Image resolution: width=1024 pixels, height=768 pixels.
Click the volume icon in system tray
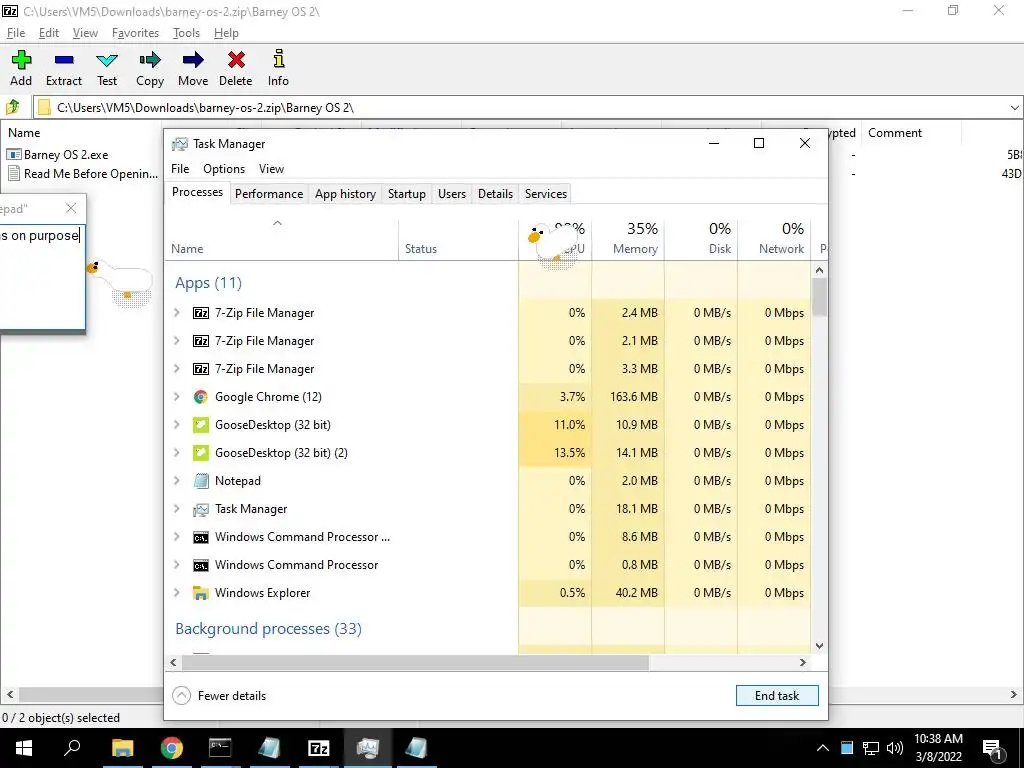pos(895,748)
